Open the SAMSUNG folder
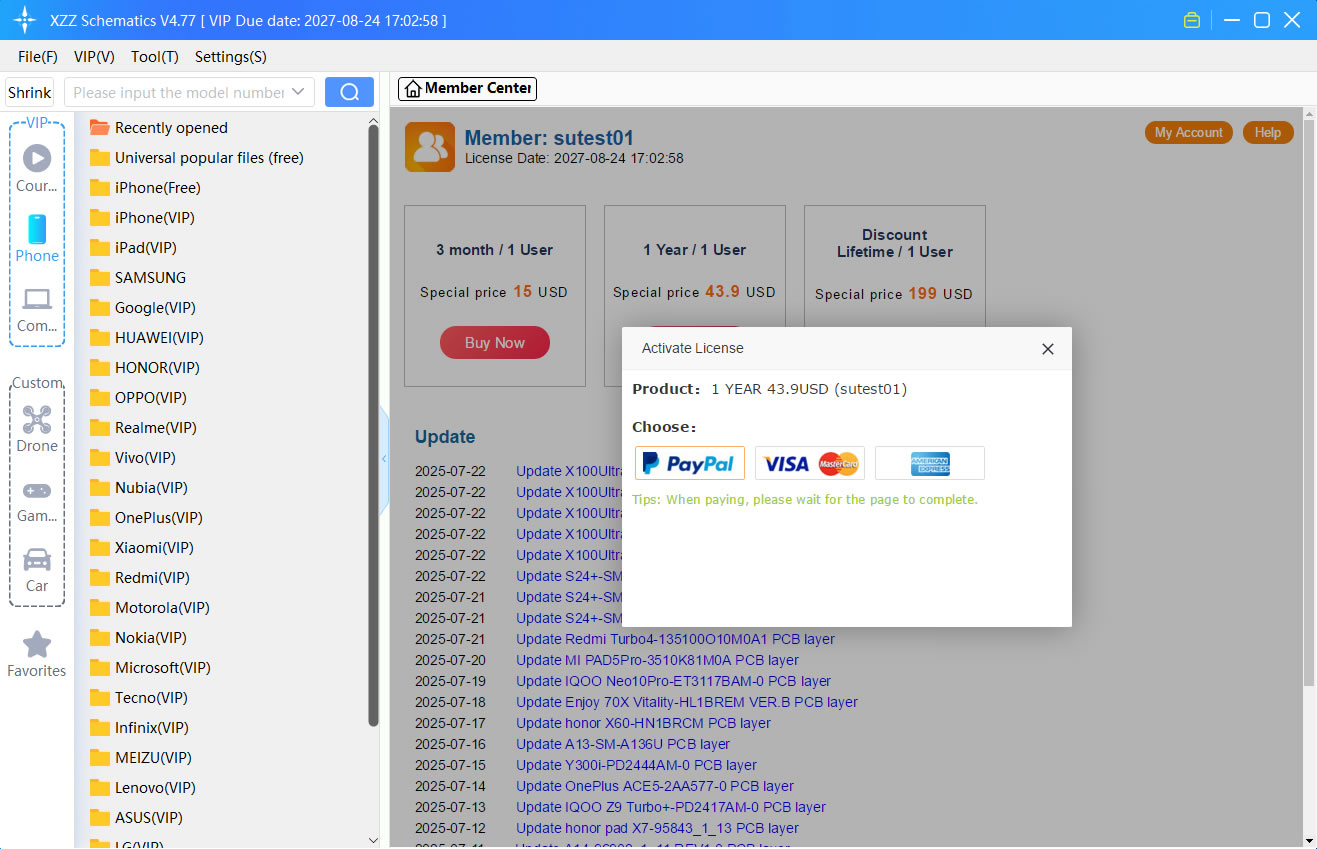Viewport: 1317px width, 849px height. tap(137, 278)
